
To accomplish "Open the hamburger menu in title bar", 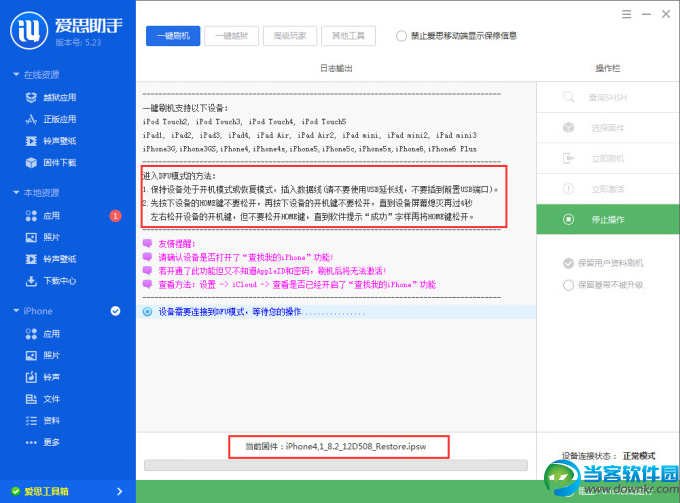I will pyautogui.click(x=626, y=14).
